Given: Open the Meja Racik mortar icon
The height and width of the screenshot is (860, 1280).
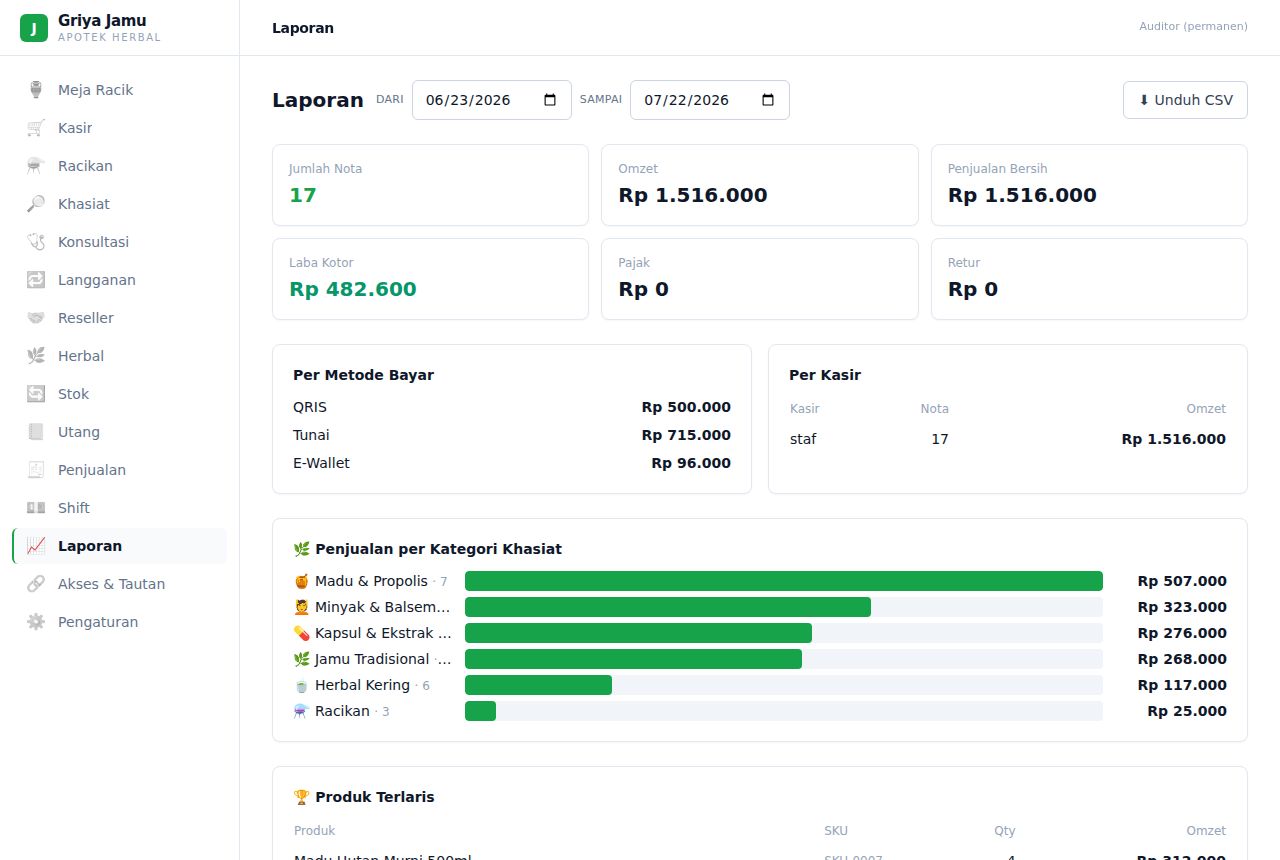Looking at the screenshot, I should [x=36, y=90].
